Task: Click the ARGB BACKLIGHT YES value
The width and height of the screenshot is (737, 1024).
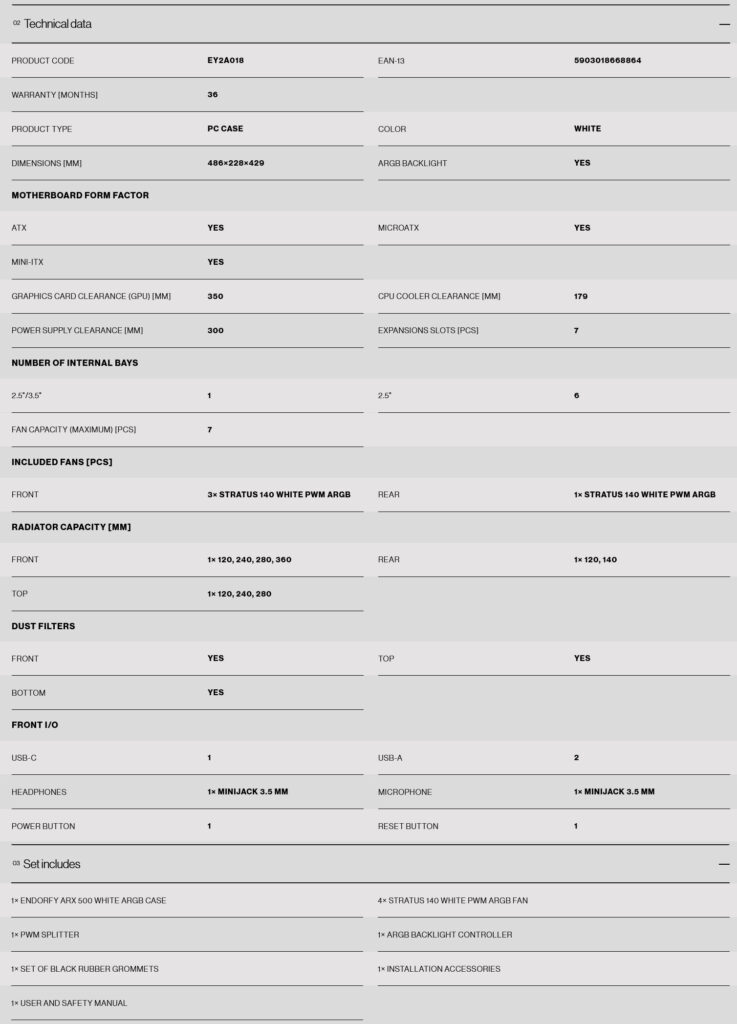Action: coord(578,163)
